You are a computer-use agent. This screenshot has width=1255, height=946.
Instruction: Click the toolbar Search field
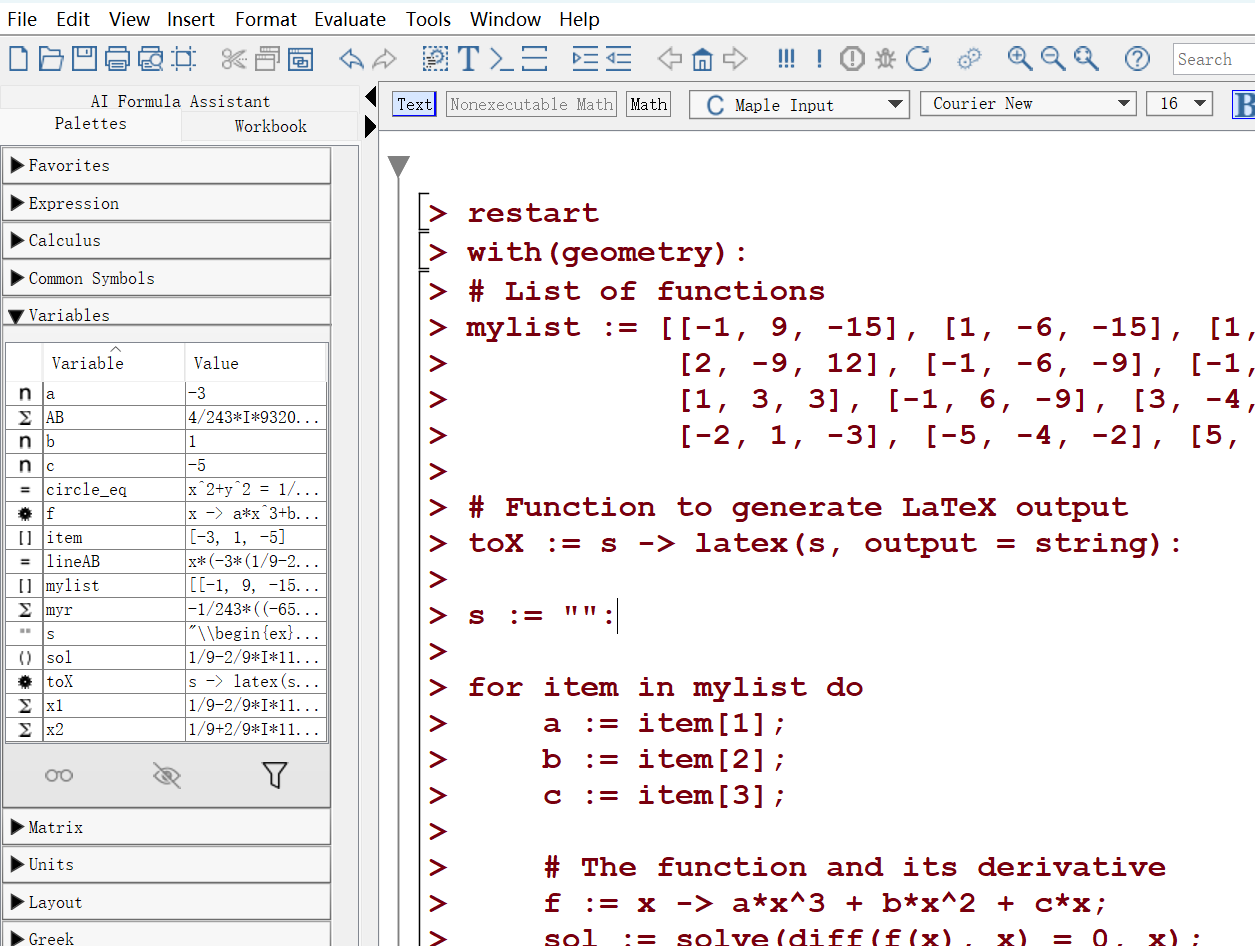1214,59
